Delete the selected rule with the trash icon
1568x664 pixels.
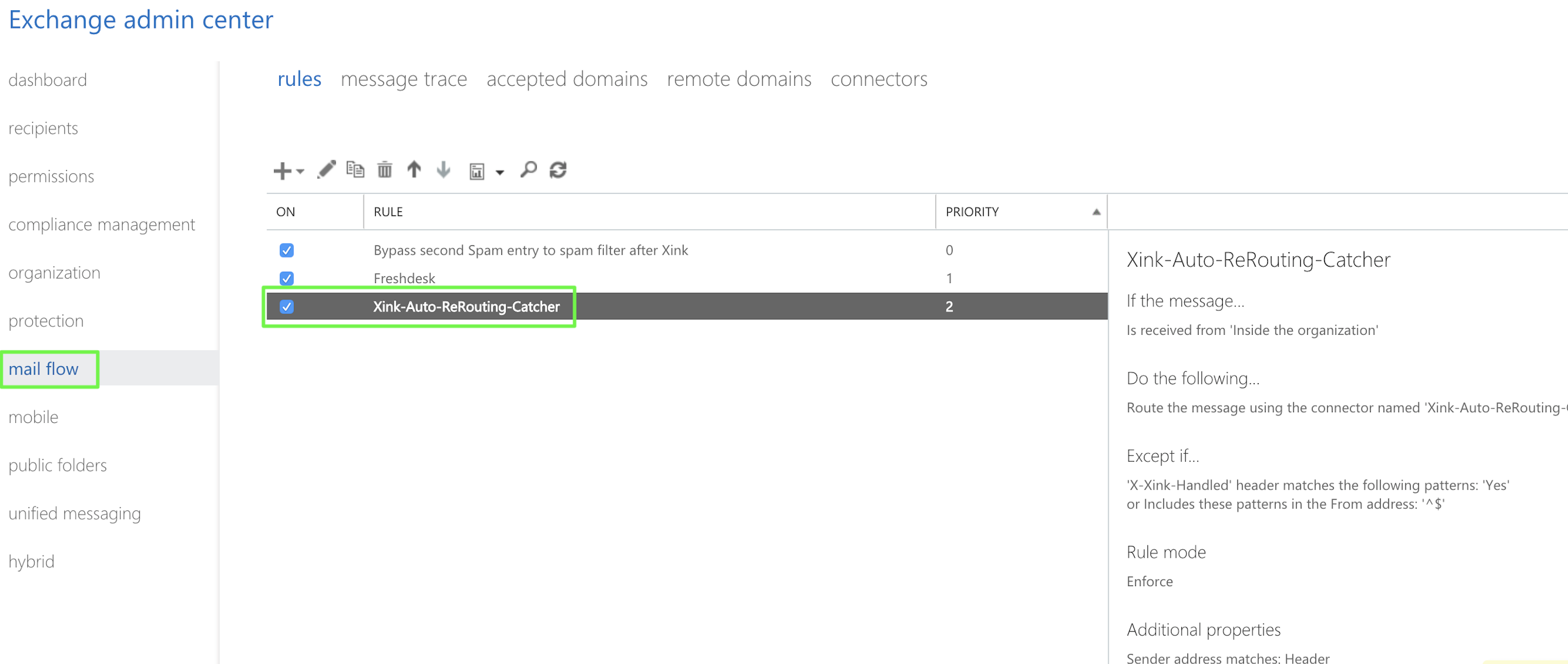coord(384,170)
